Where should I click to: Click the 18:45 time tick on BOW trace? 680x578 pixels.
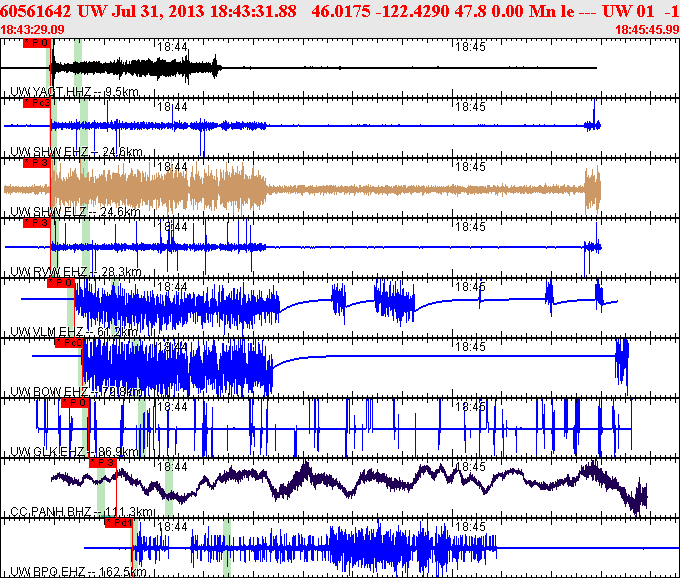point(470,345)
